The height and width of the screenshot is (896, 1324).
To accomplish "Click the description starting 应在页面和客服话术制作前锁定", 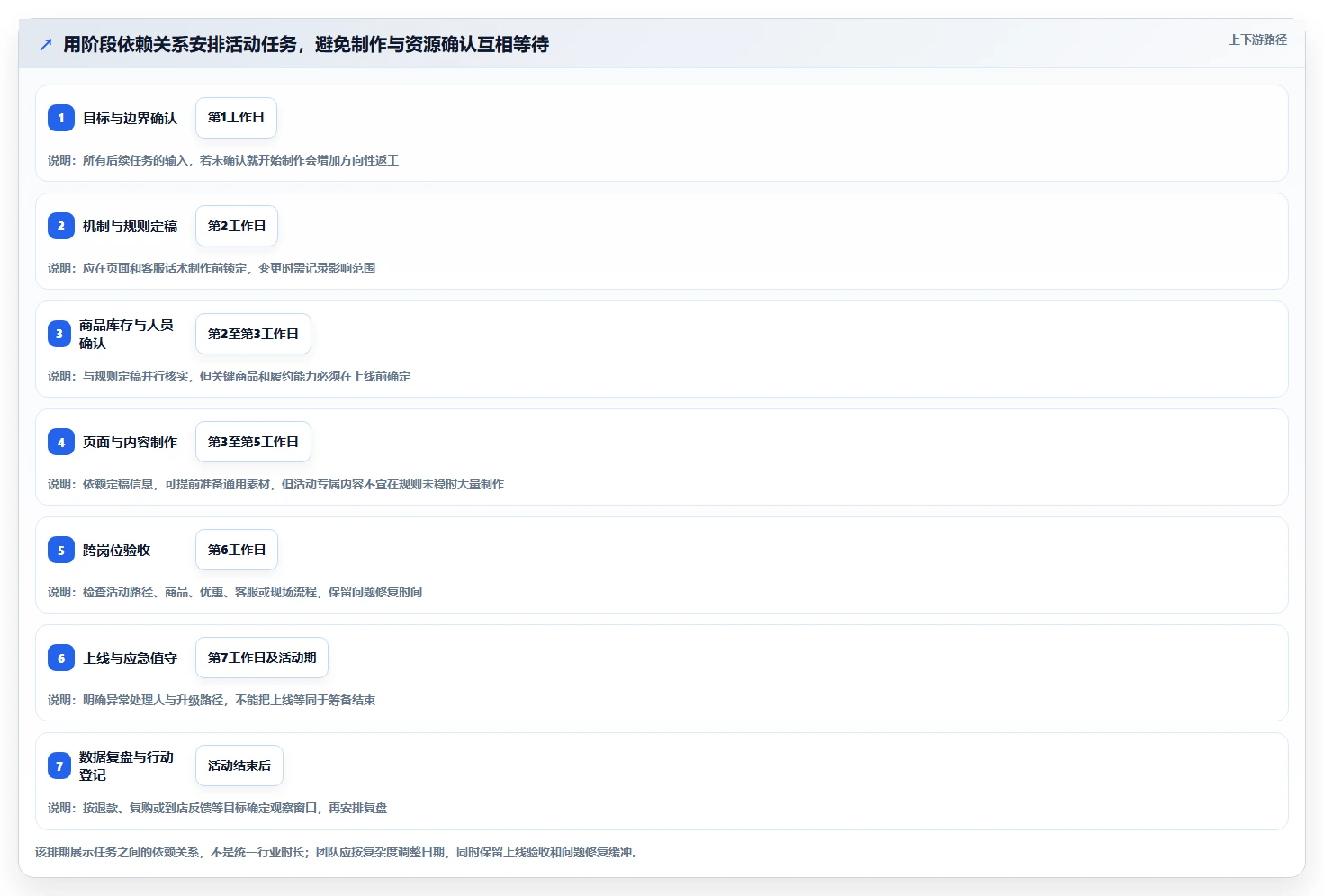I will point(212,268).
